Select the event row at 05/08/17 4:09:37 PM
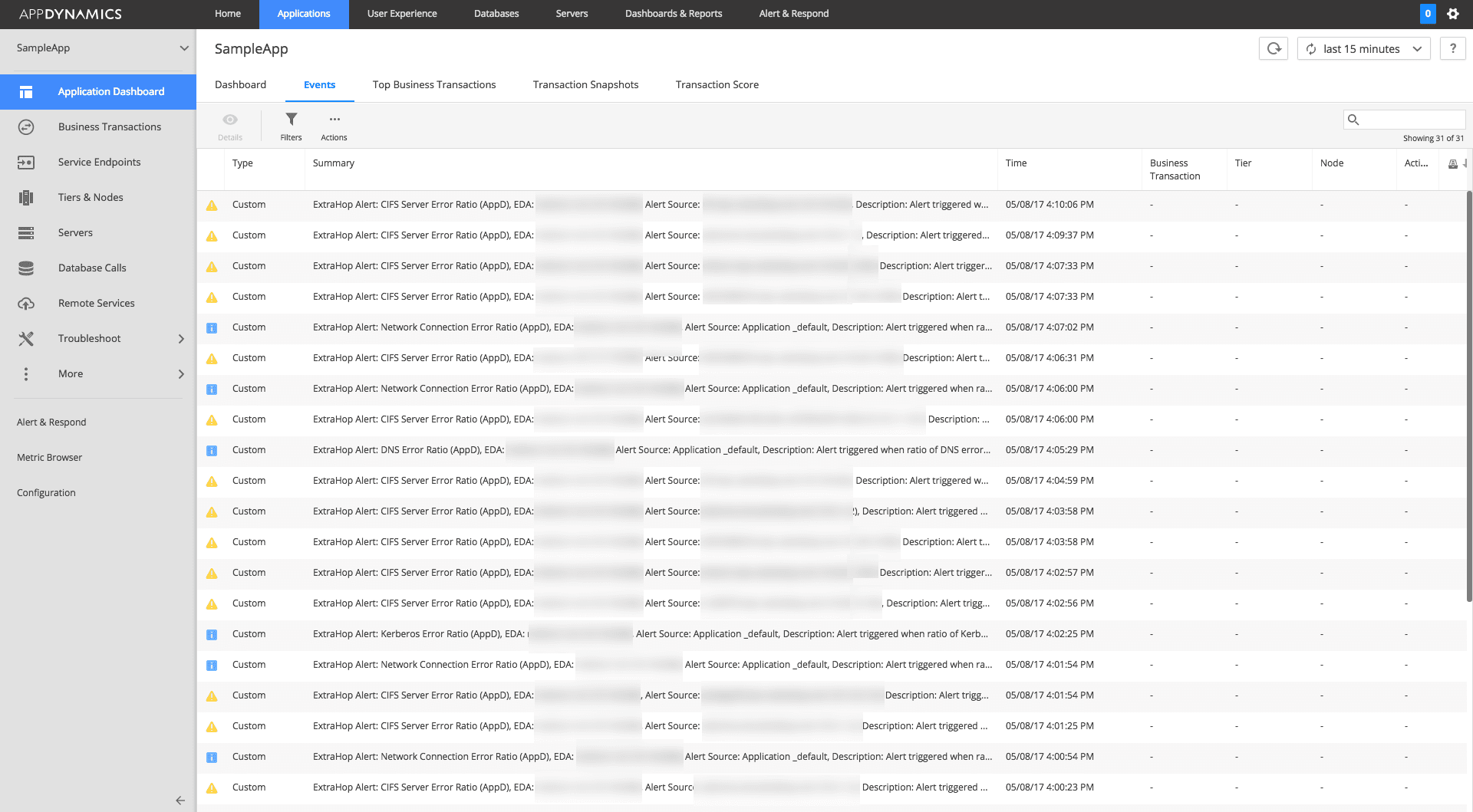 pyautogui.click(x=832, y=236)
